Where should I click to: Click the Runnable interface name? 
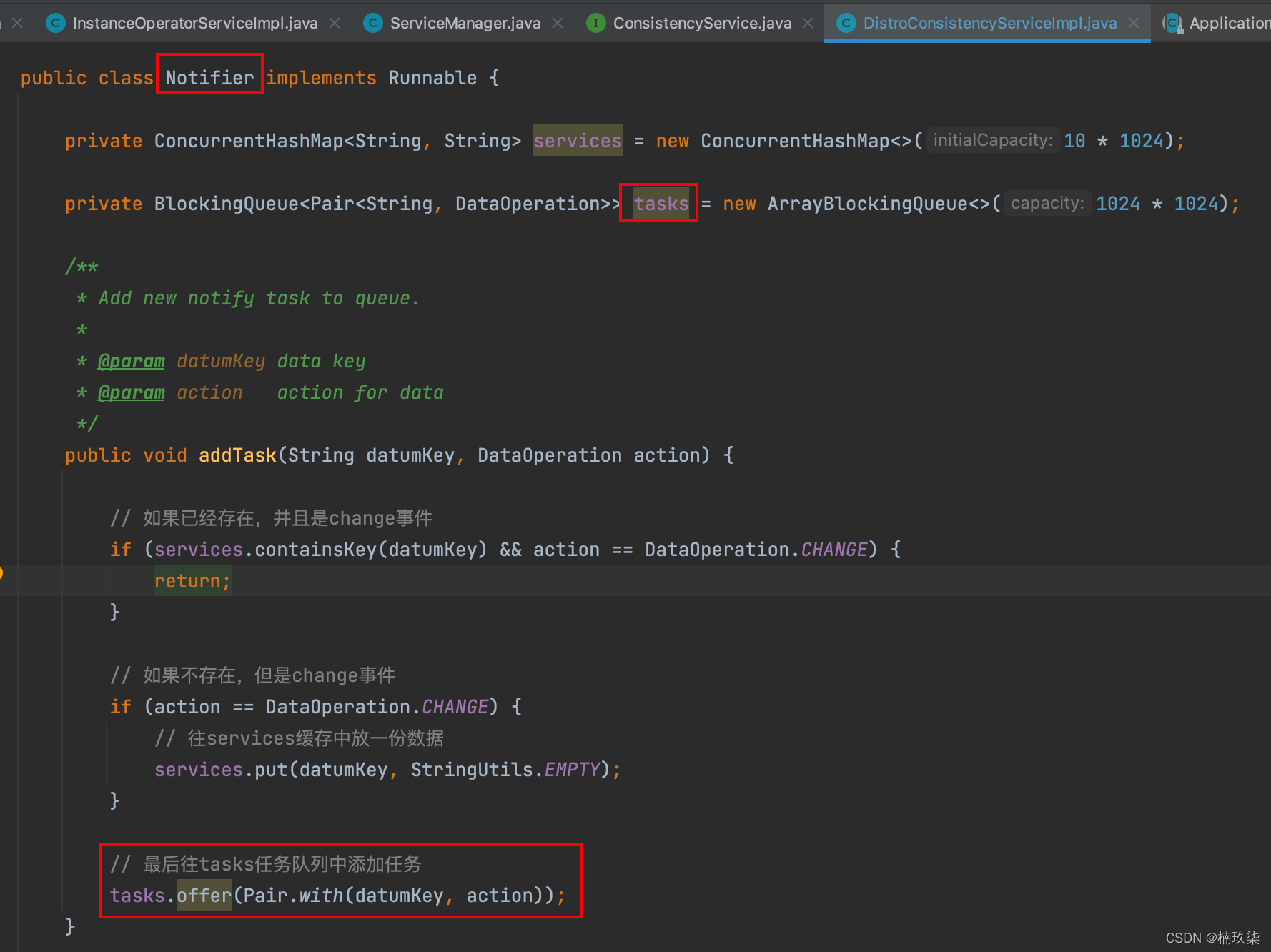click(x=432, y=78)
